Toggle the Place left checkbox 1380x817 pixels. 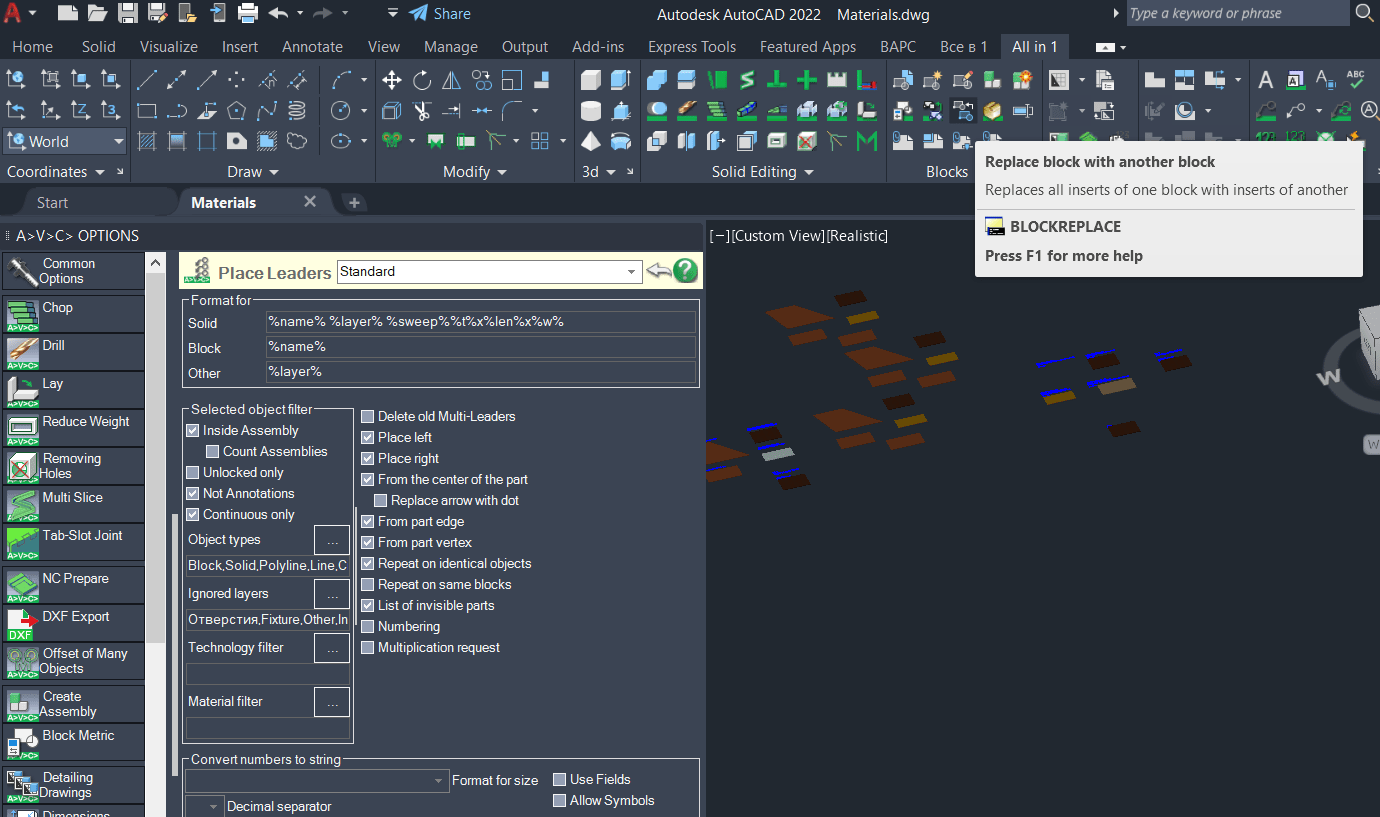368,438
